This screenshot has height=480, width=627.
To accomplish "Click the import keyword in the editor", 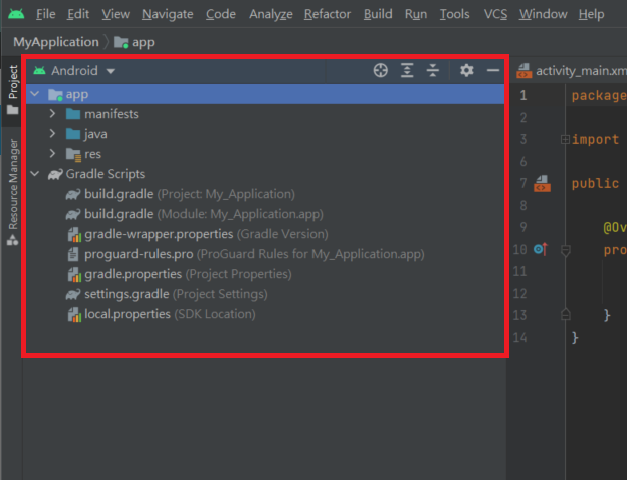I will (595, 139).
